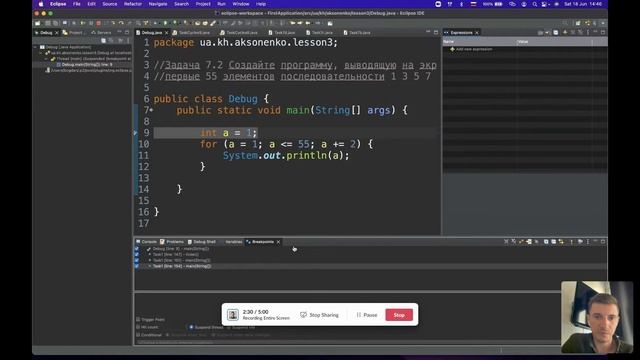Toggle checkbox for Task1 line 194 breakpoint
This screenshot has height=360, width=640.
(137, 266)
